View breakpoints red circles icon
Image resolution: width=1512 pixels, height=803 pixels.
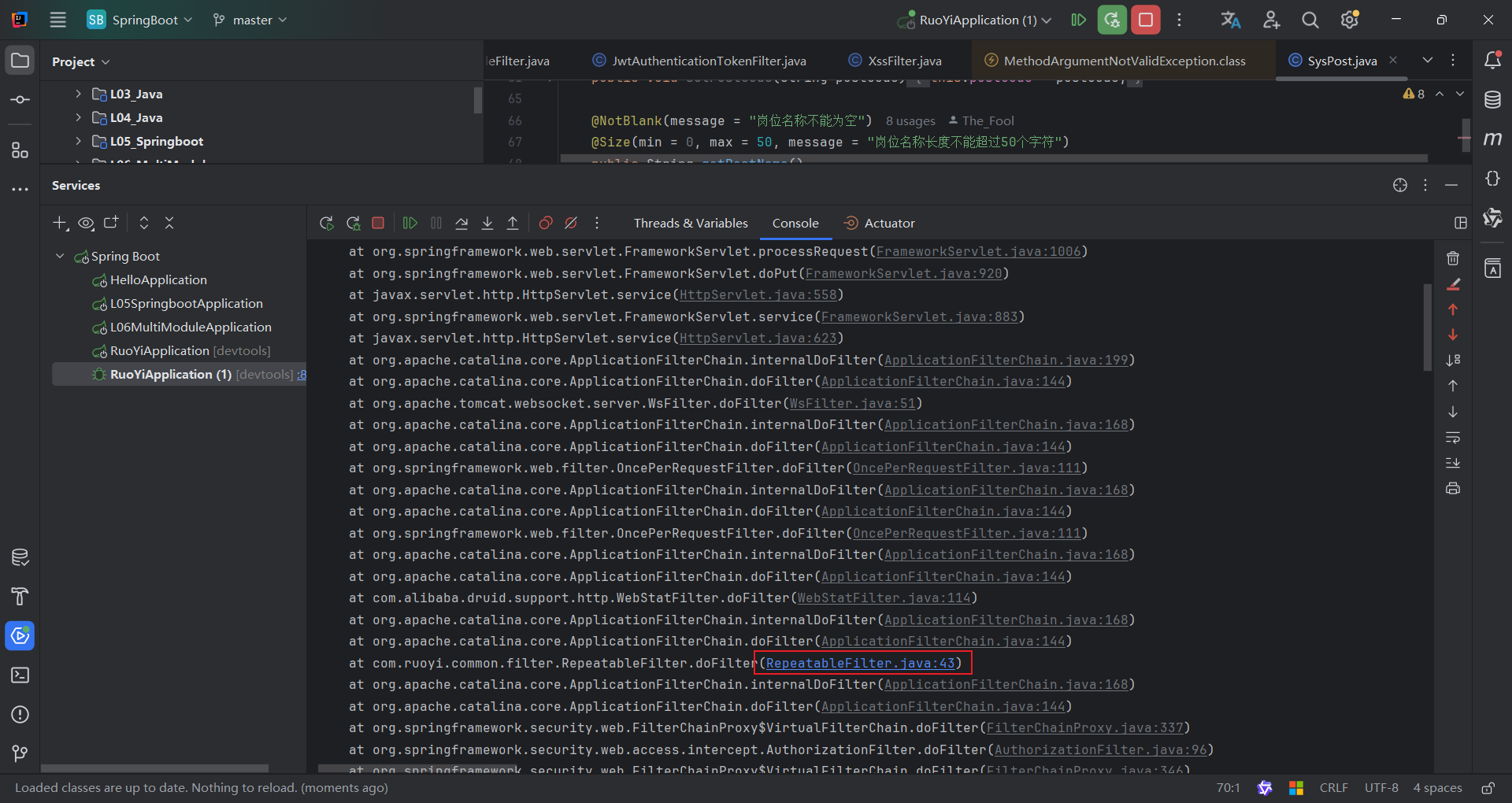pyautogui.click(x=545, y=224)
